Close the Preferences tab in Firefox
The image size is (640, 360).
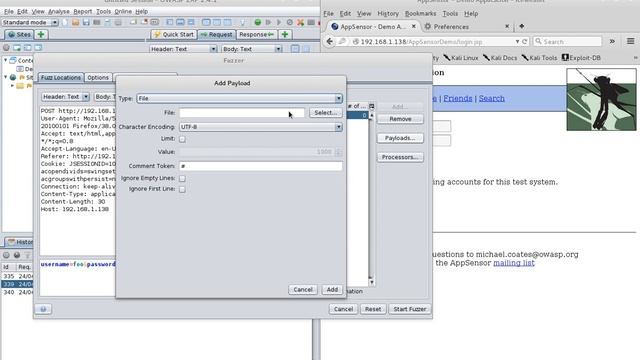click(x=507, y=26)
